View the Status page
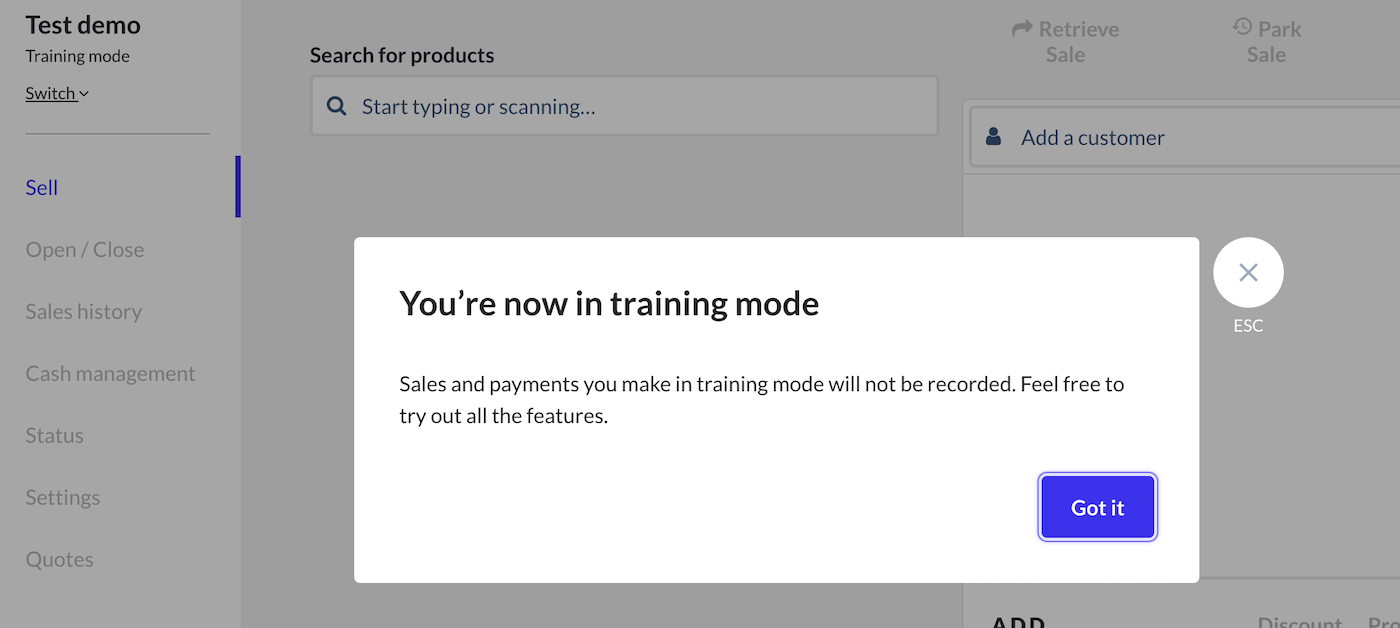This screenshot has width=1400, height=628. point(54,435)
